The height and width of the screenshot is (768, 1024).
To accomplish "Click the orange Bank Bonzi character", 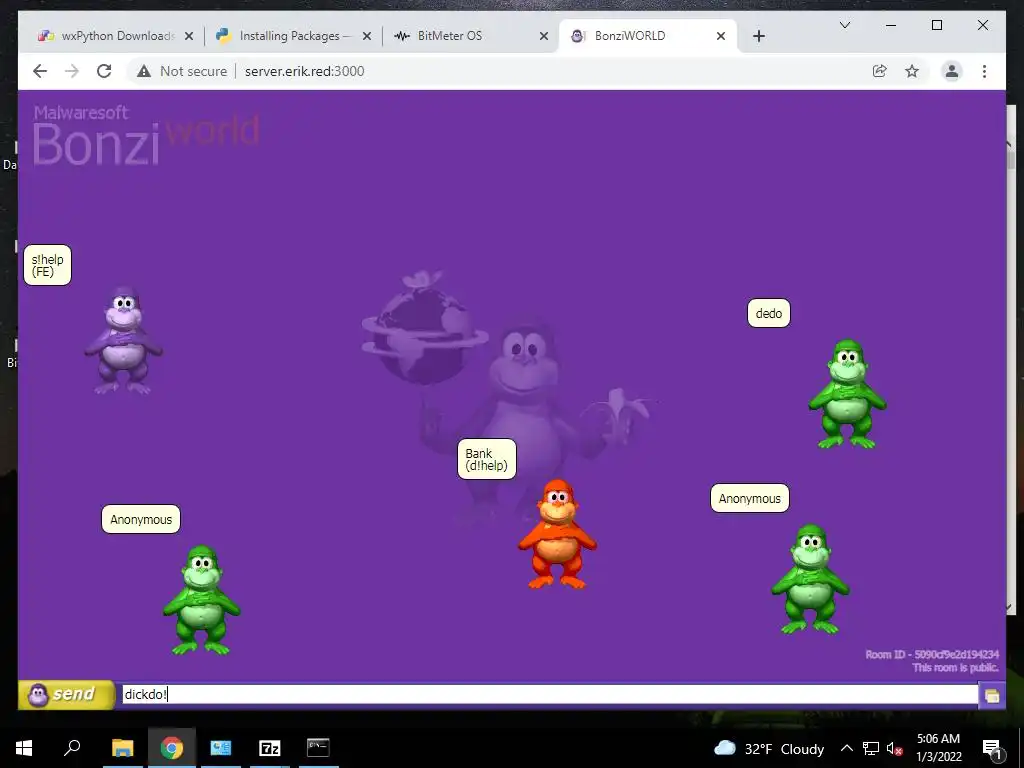I will click(557, 534).
